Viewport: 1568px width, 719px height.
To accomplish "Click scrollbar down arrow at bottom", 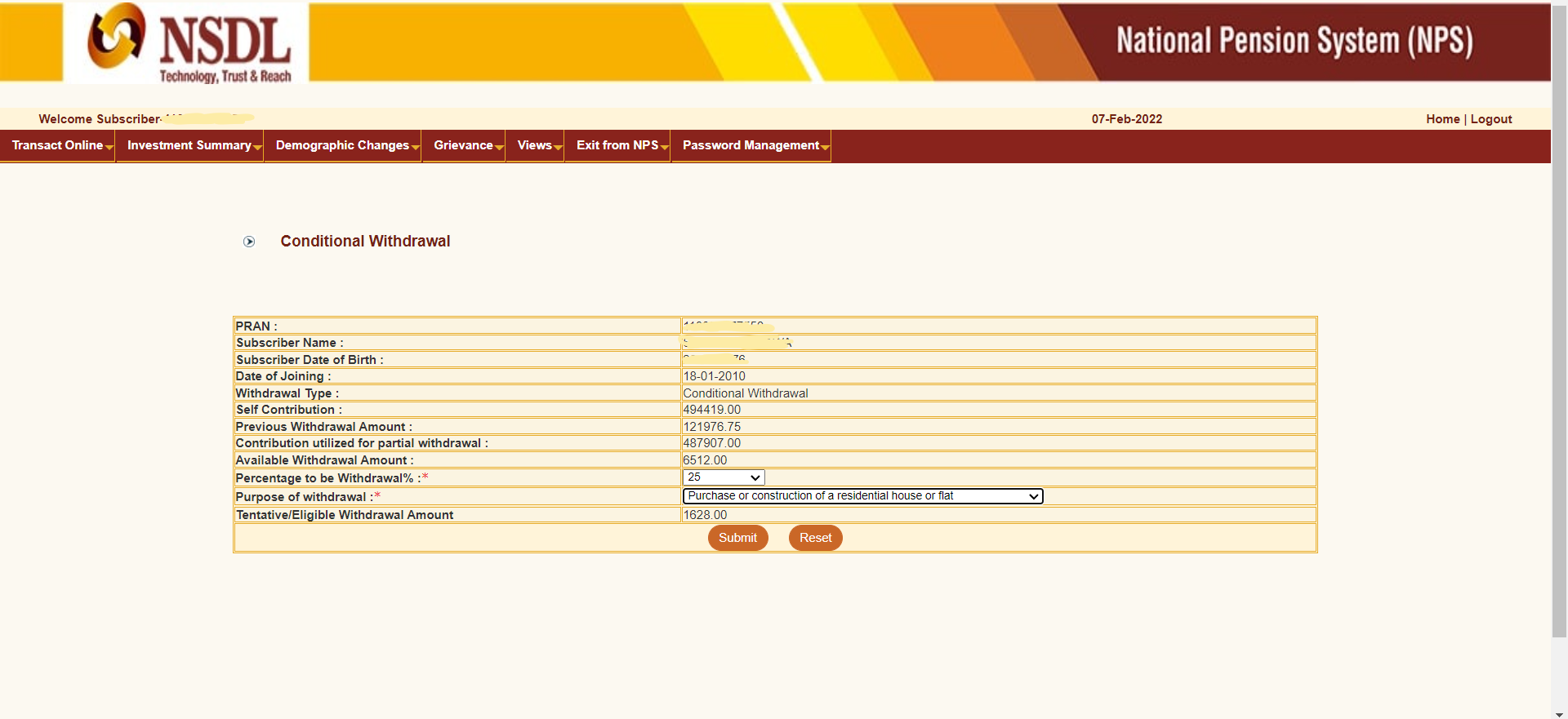I will (1559, 714).
